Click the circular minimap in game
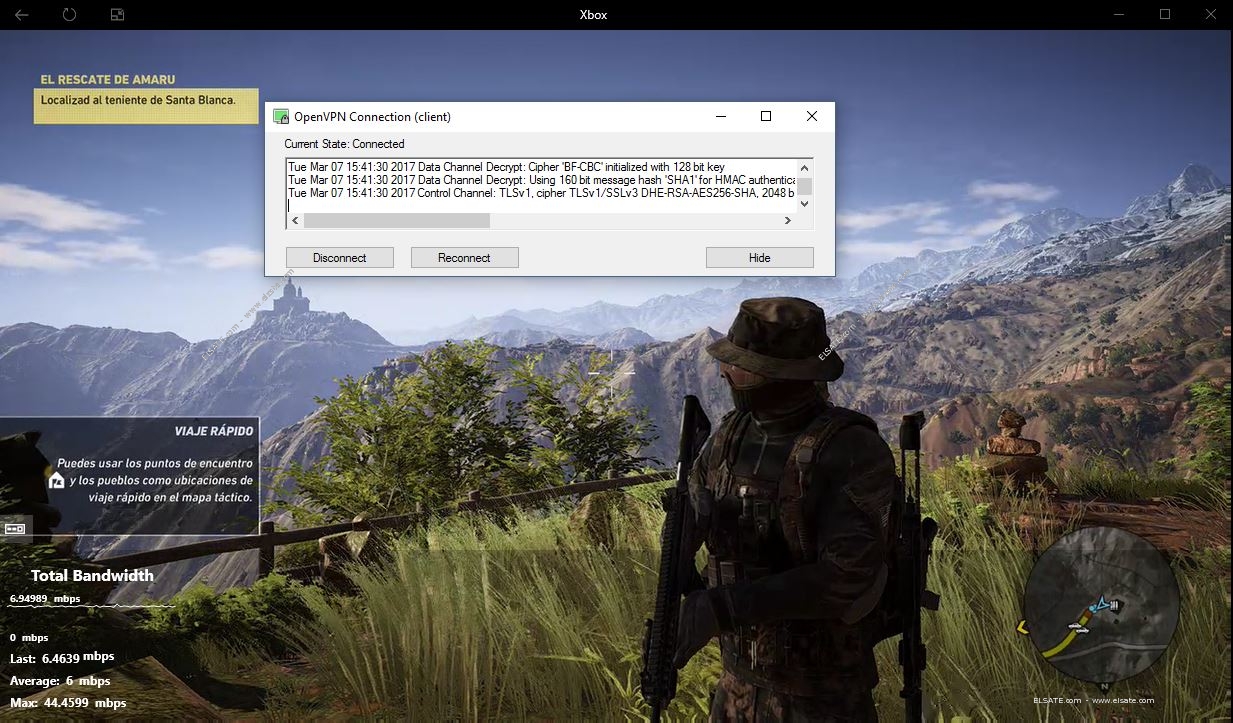1233x723 pixels. [x=1103, y=604]
